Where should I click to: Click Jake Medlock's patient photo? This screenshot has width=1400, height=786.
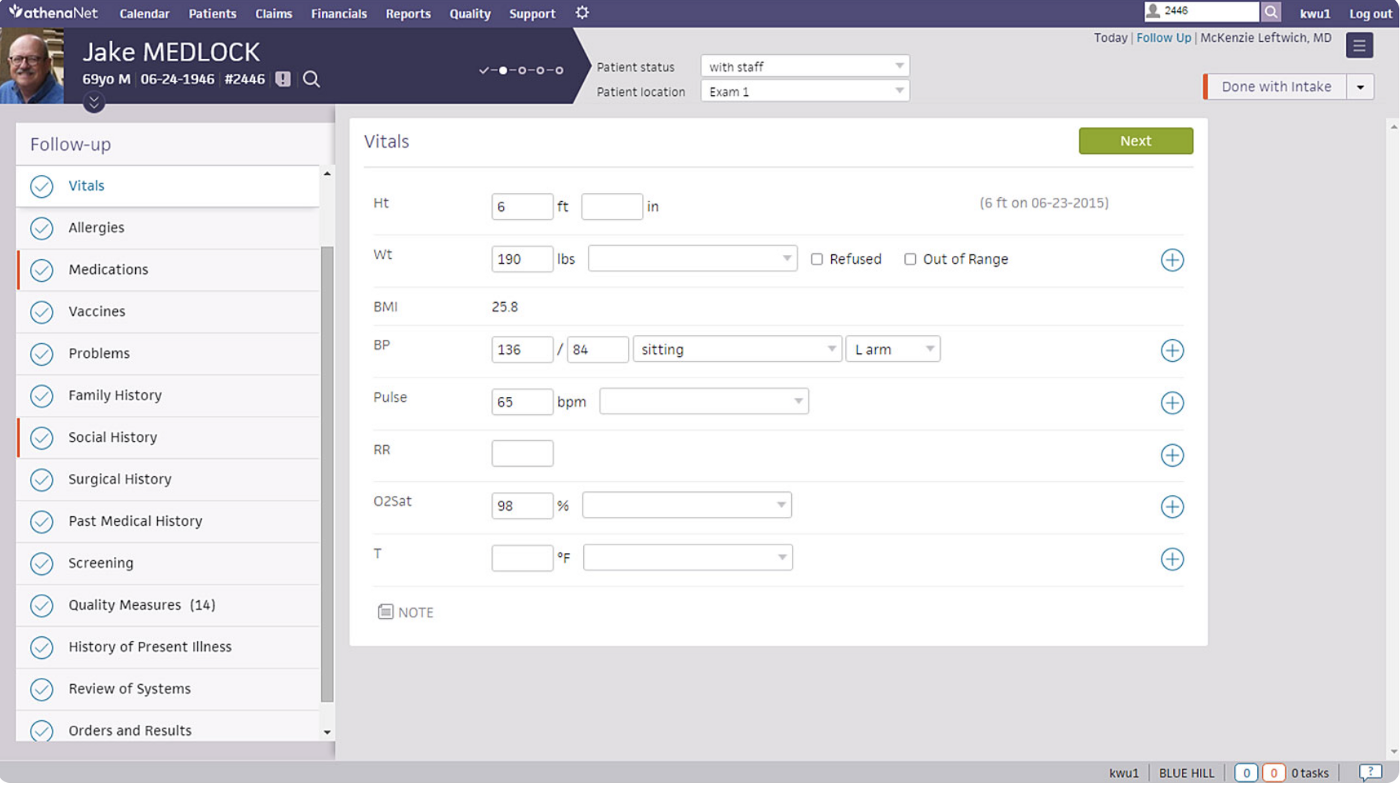click(32, 66)
